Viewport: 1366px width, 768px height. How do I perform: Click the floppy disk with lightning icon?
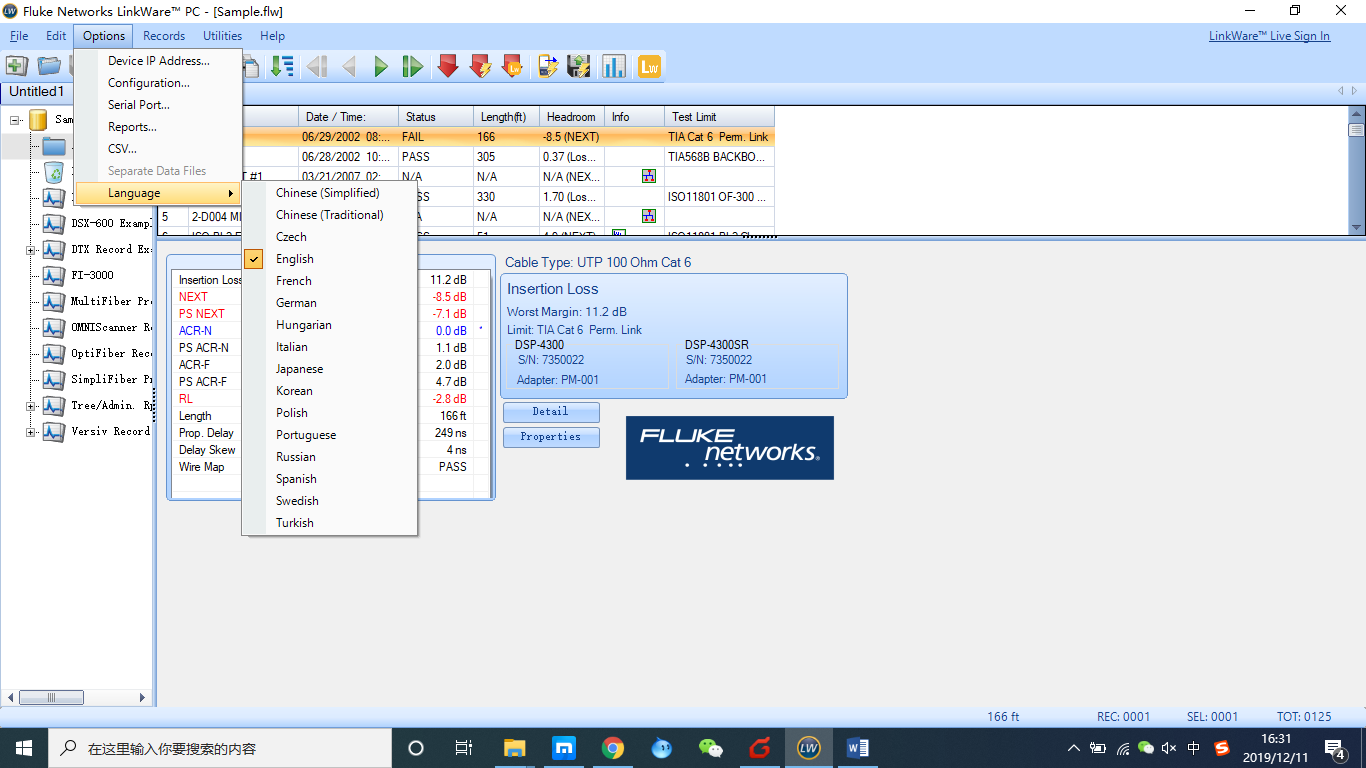[578, 67]
